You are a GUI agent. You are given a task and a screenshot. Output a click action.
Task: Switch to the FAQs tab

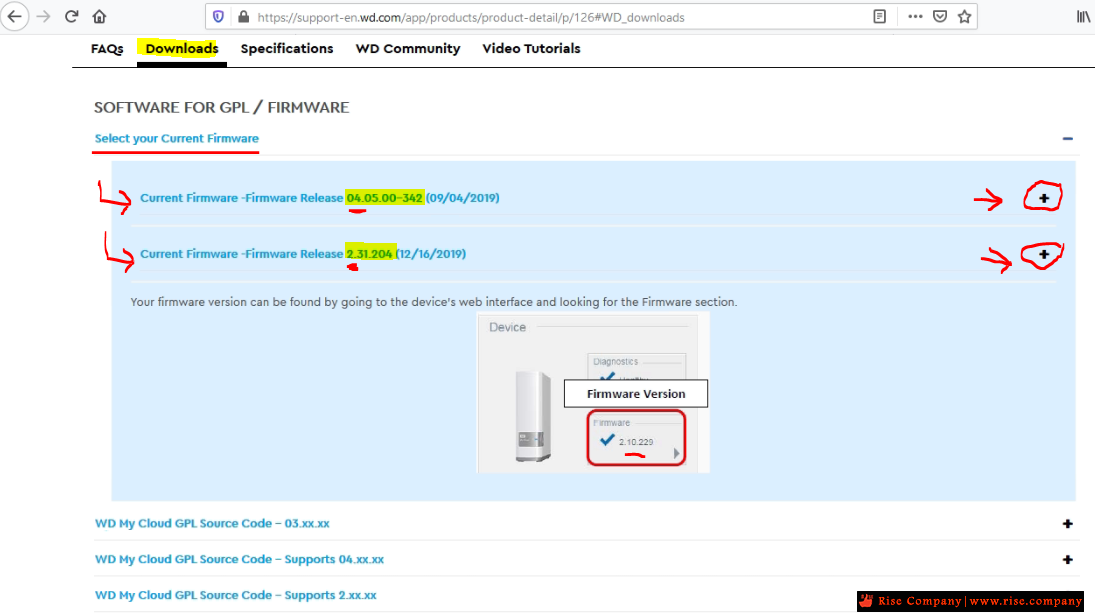107,49
